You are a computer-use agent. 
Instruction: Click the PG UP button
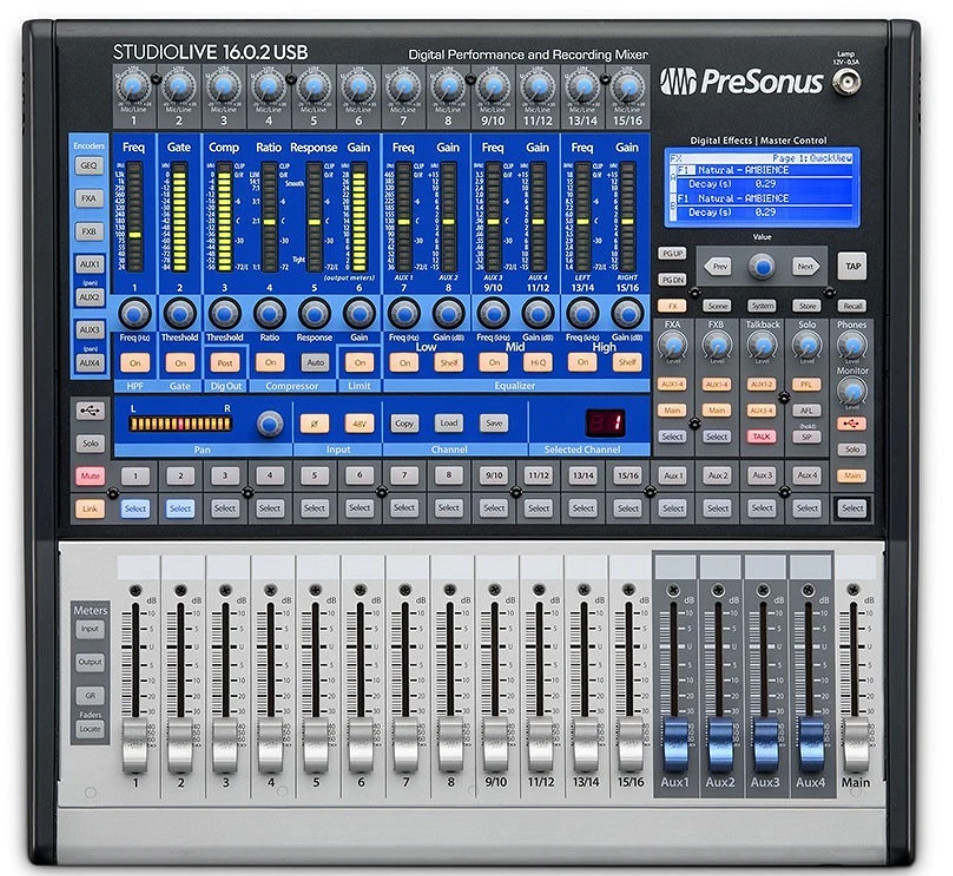coord(672,253)
